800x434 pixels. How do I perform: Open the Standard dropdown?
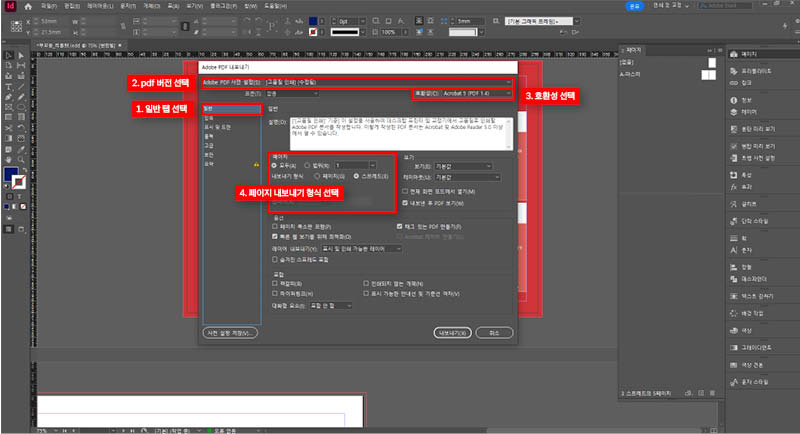[x=292, y=93]
